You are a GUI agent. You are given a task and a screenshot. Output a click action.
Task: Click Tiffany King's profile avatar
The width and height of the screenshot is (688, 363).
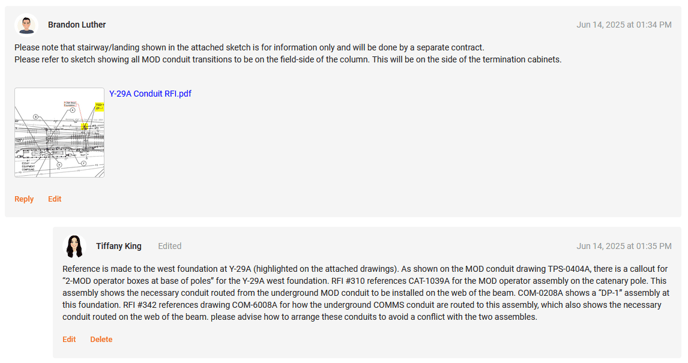pos(74,246)
